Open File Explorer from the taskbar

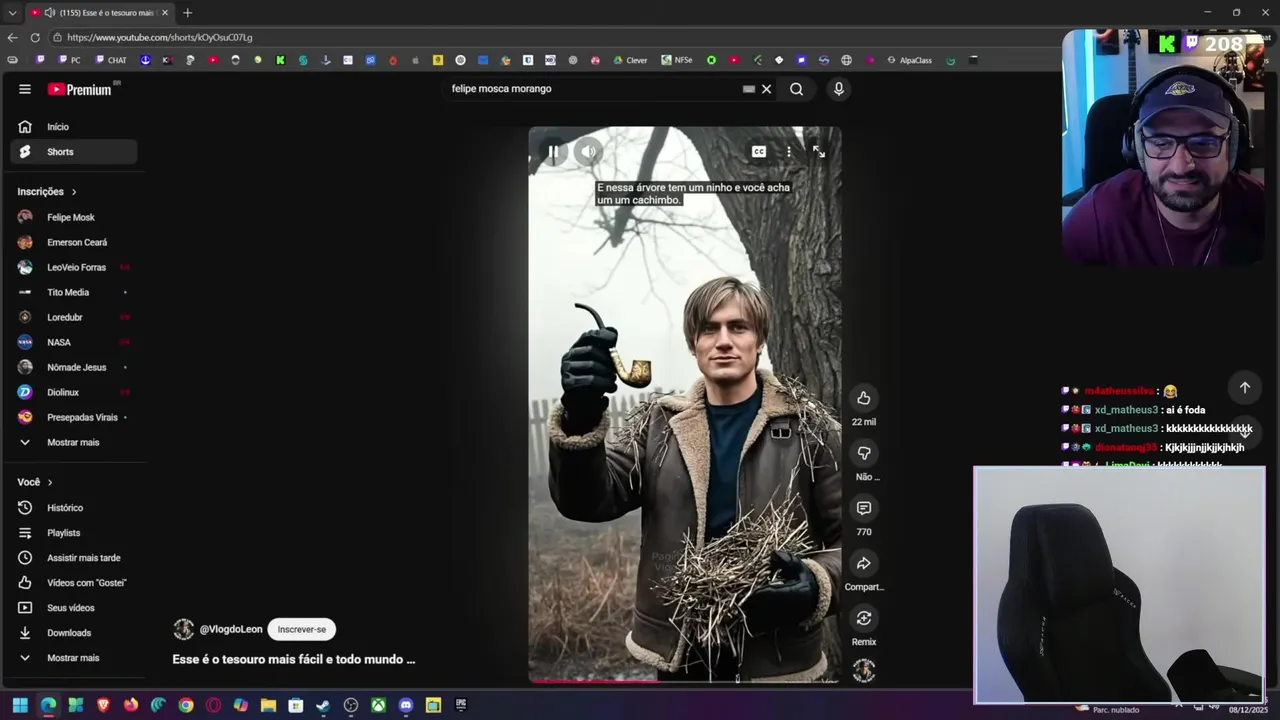click(x=268, y=705)
